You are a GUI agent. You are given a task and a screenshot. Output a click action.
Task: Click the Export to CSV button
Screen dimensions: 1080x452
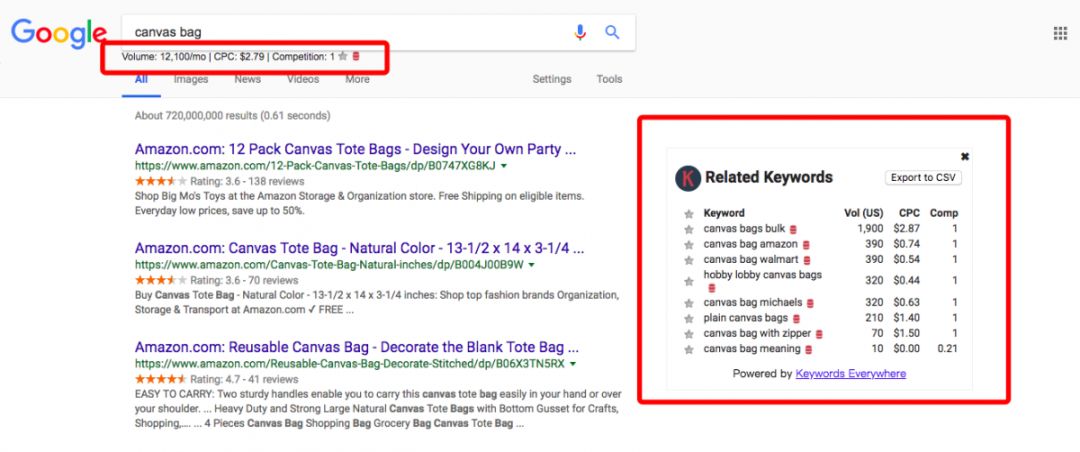pyautogui.click(x=923, y=177)
